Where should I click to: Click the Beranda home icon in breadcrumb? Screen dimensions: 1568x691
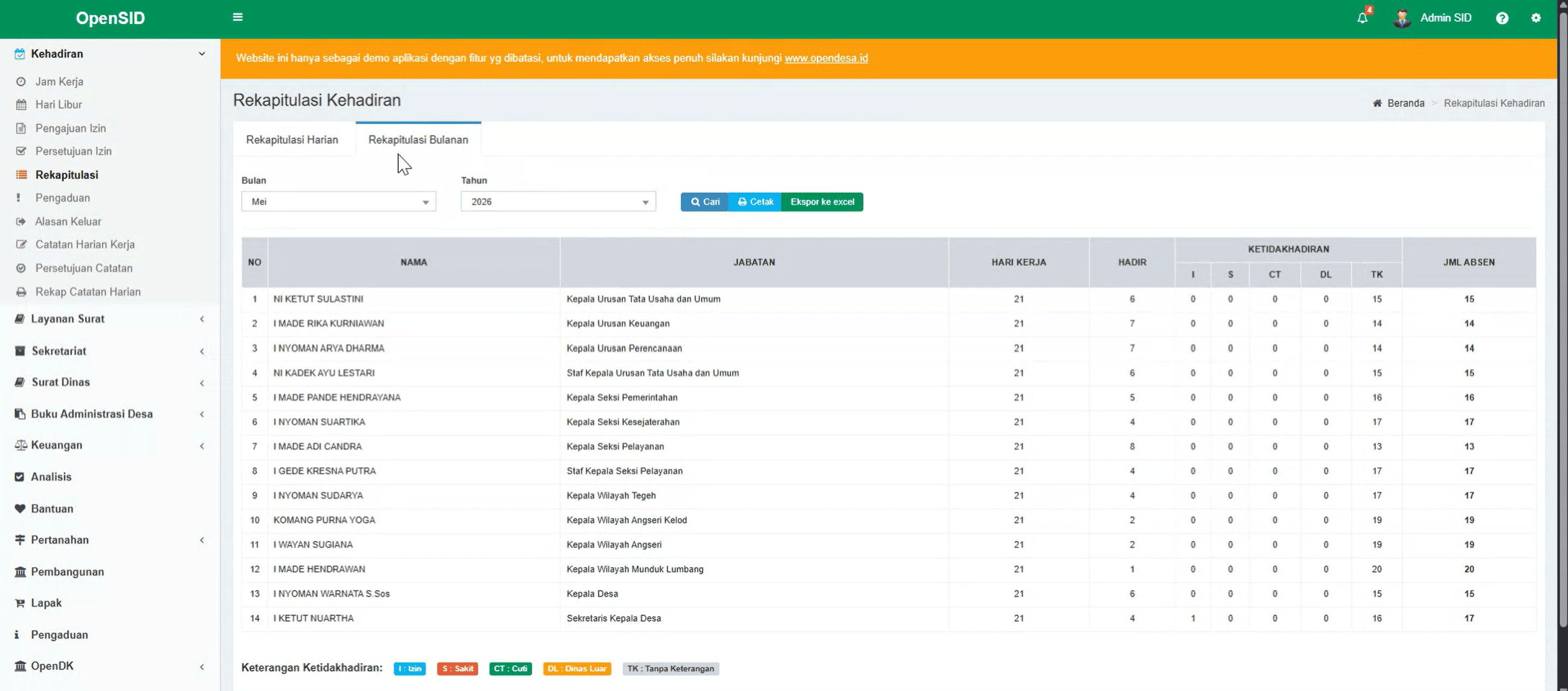click(x=1377, y=103)
